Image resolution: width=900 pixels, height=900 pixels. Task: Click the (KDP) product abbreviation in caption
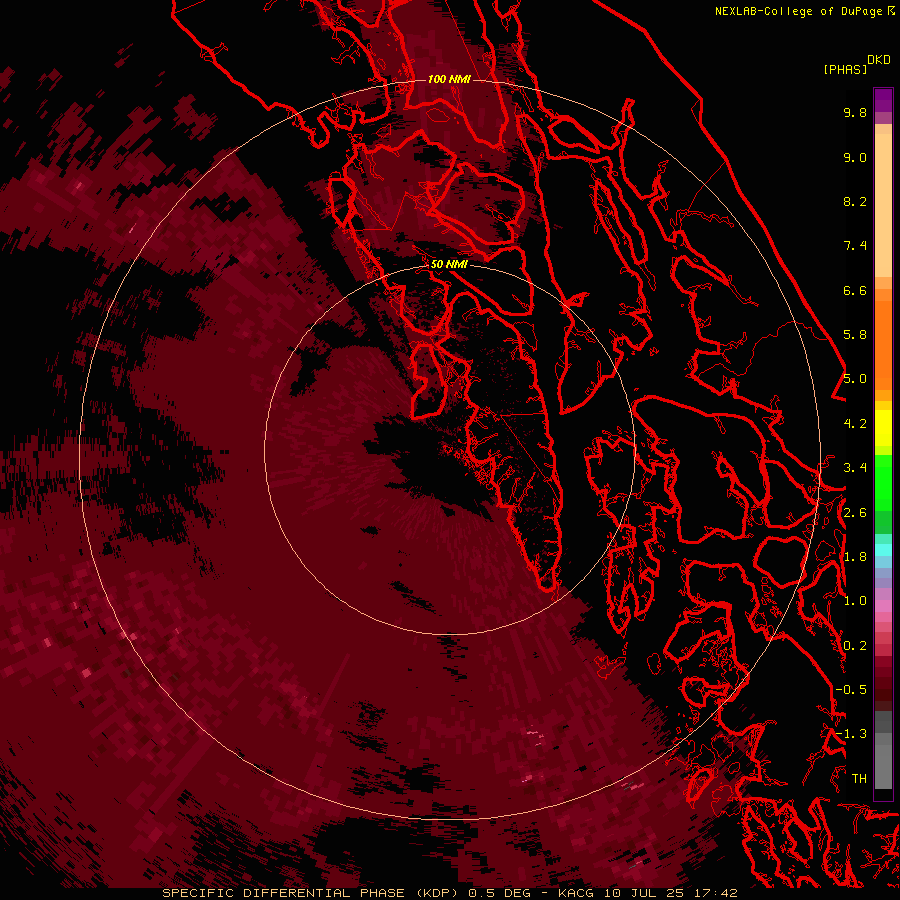coord(437,893)
